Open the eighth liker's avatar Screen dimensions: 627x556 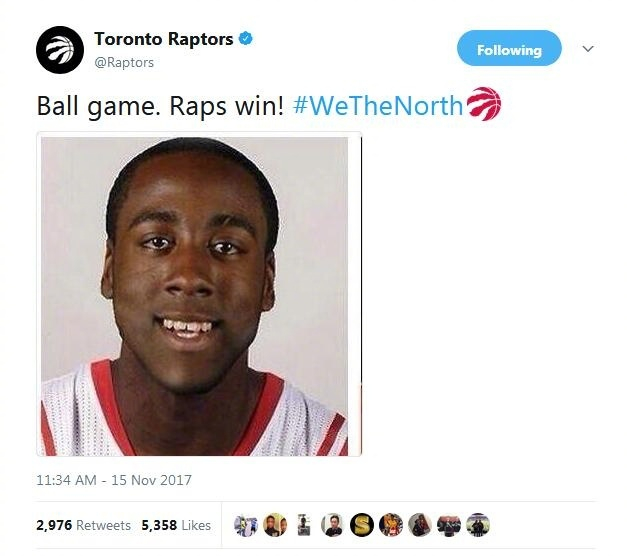point(449,525)
